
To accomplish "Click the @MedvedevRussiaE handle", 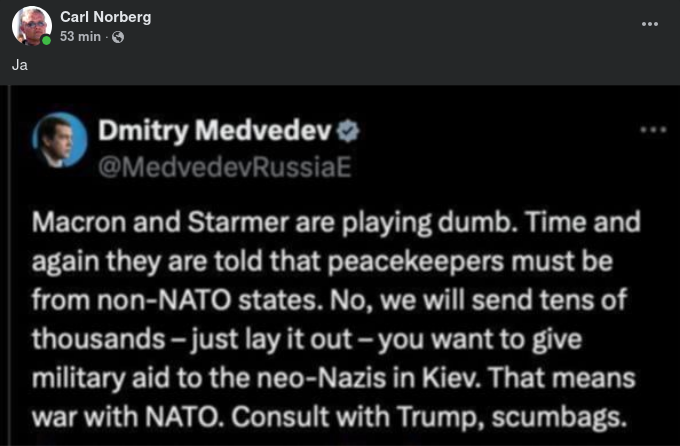I will (x=225, y=165).
